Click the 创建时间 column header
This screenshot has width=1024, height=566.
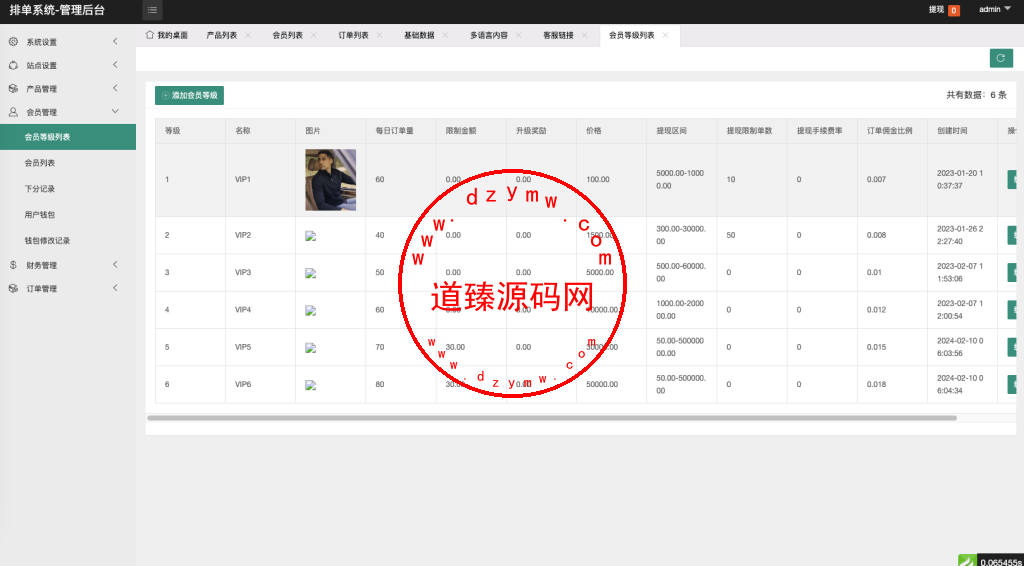tap(963, 131)
